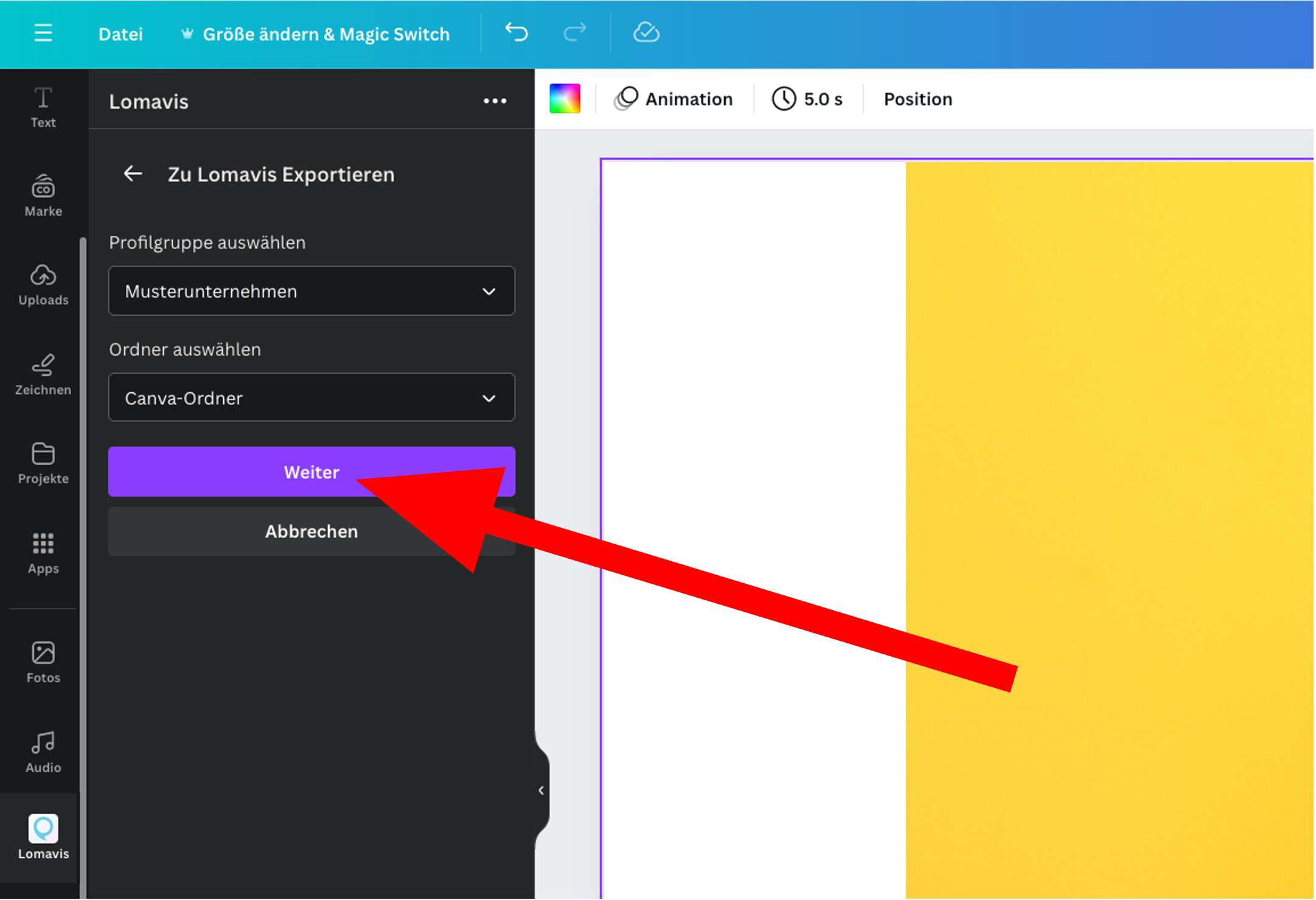
Task: Click the cloud save status icon
Action: 646,33
